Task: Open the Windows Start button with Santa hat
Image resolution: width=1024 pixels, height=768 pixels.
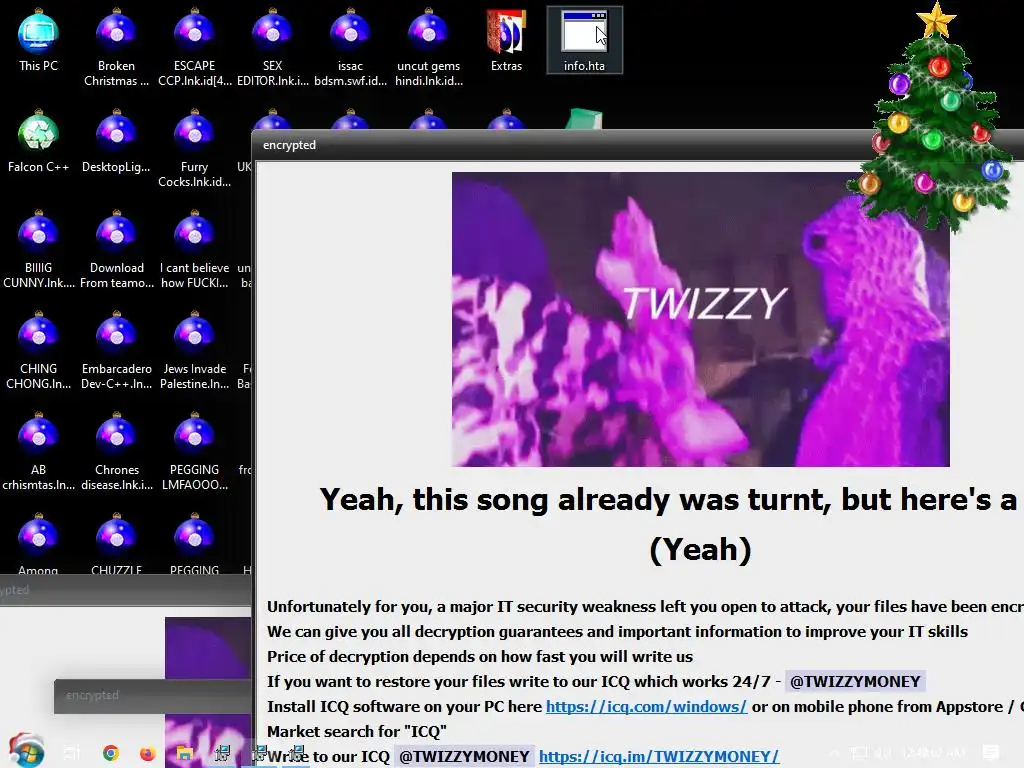Action: coord(26,751)
